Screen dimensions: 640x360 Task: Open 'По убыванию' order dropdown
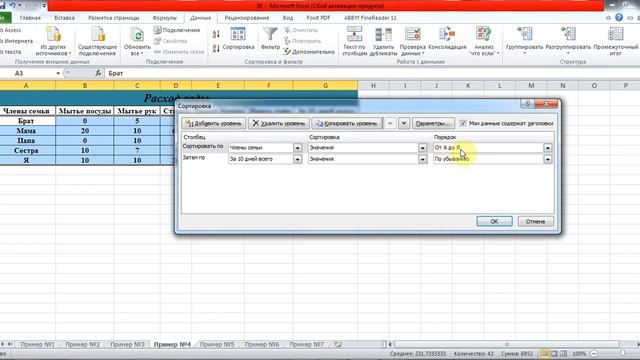coord(548,159)
